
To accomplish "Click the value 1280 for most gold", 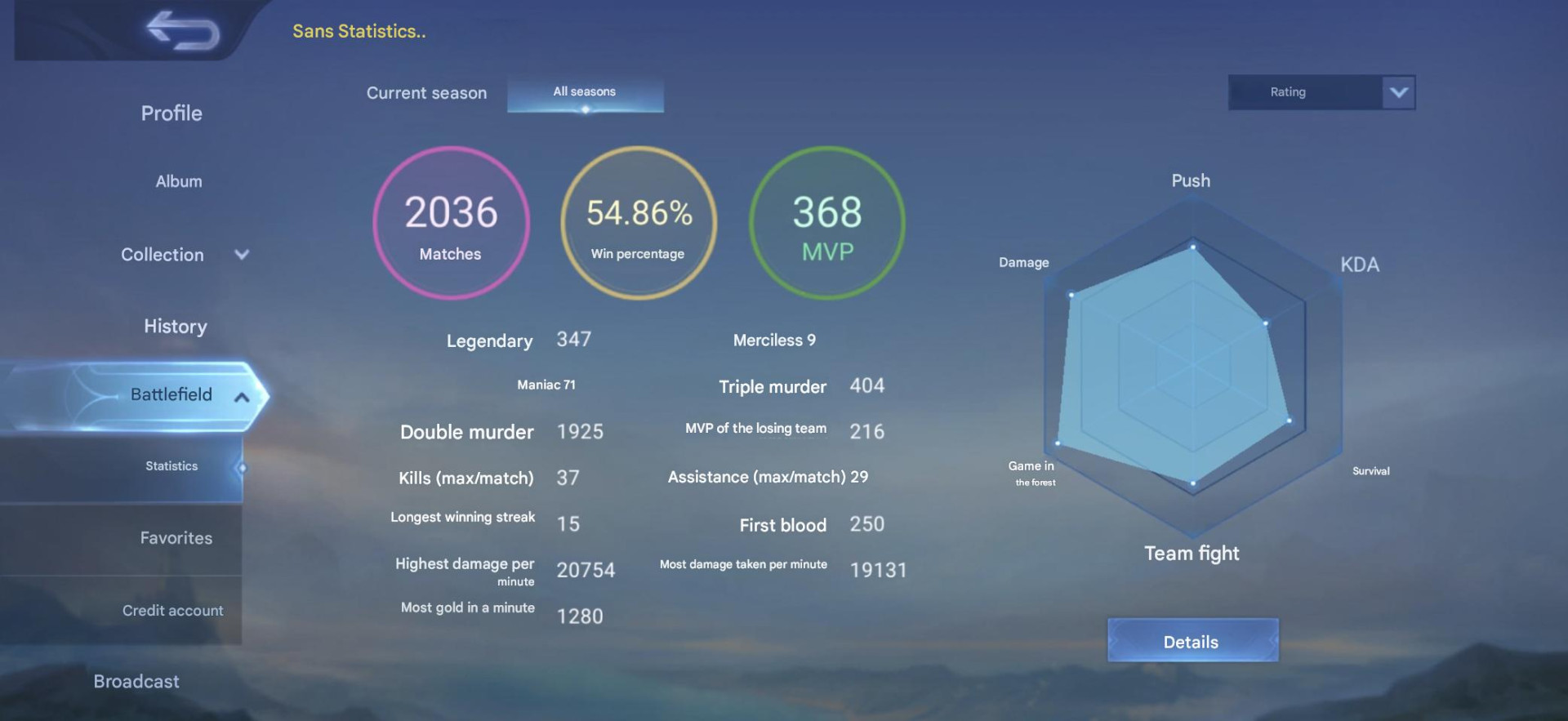I will pos(580,616).
